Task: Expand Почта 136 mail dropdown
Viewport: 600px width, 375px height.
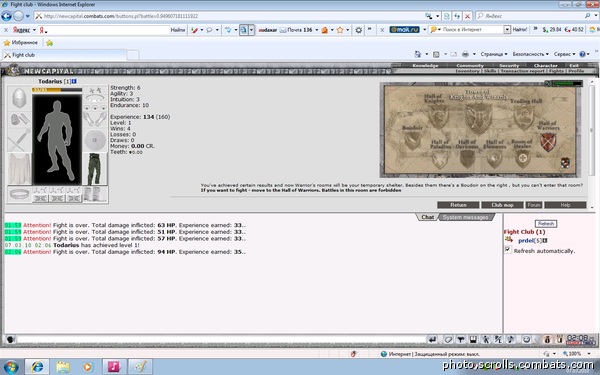Action: (316, 30)
